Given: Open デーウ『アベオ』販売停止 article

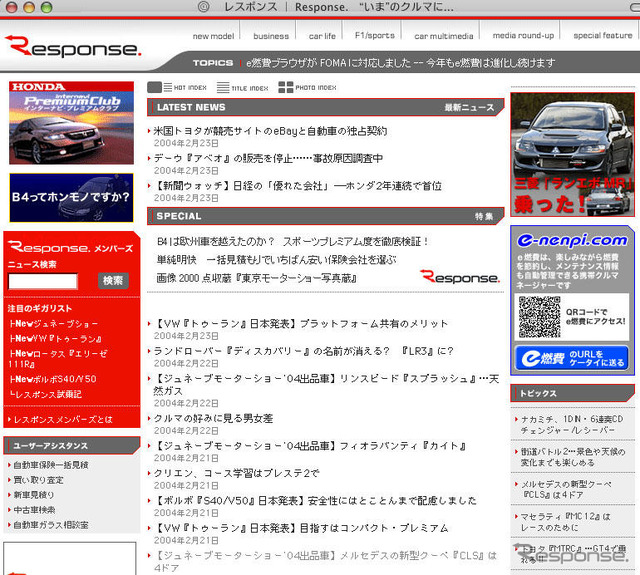Looking at the screenshot, I should 268,158.
